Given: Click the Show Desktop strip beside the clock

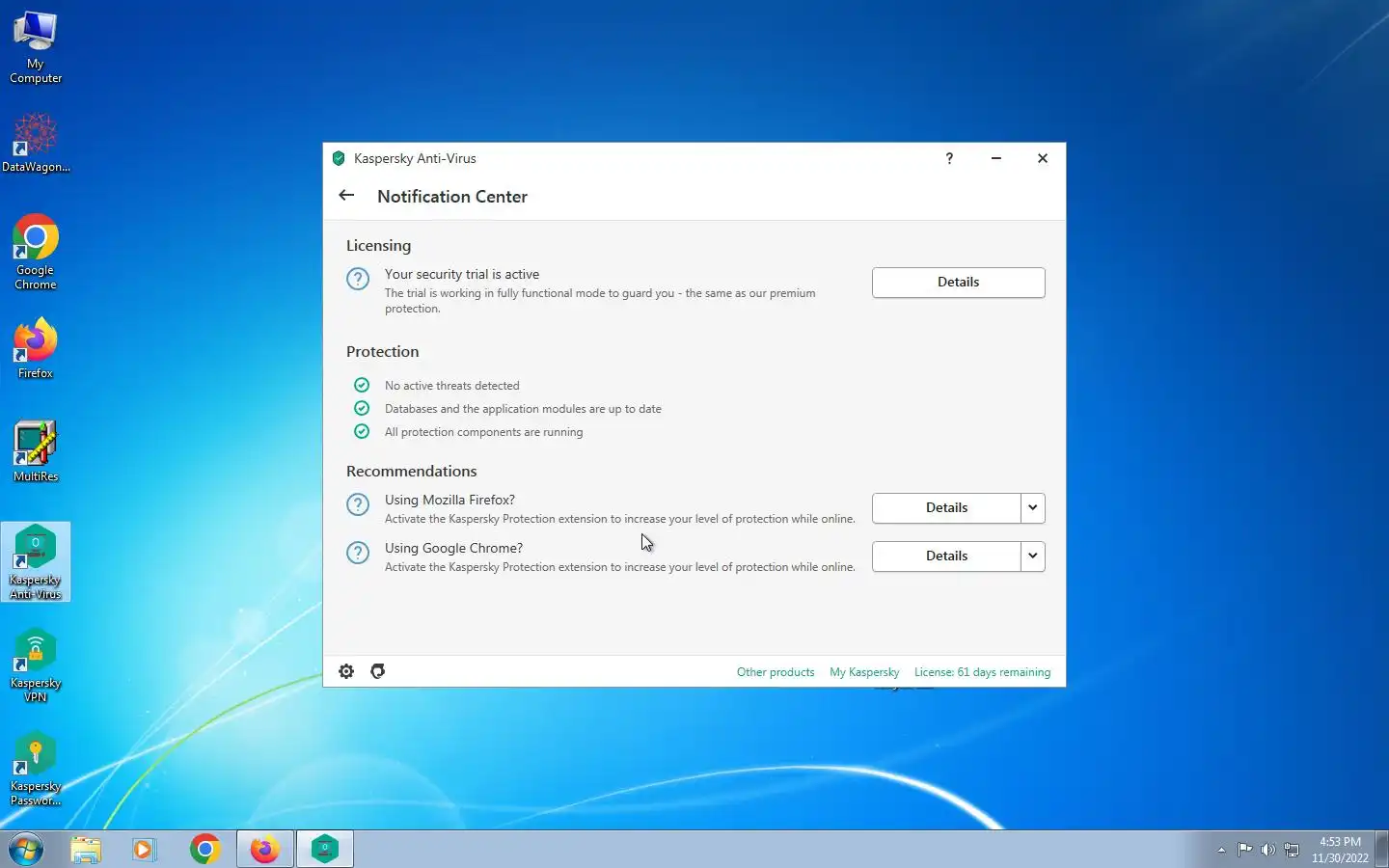Looking at the screenshot, I should (1381, 850).
